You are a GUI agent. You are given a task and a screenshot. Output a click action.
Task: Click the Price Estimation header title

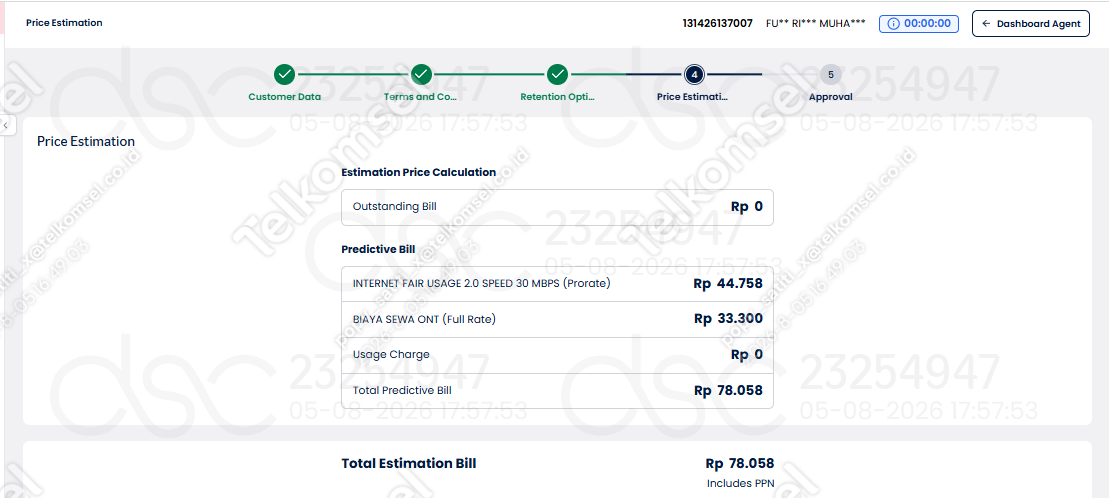(64, 23)
